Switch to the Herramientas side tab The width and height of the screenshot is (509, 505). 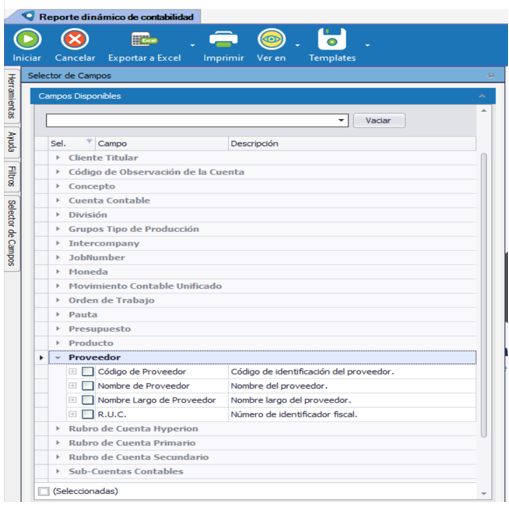click(x=12, y=96)
